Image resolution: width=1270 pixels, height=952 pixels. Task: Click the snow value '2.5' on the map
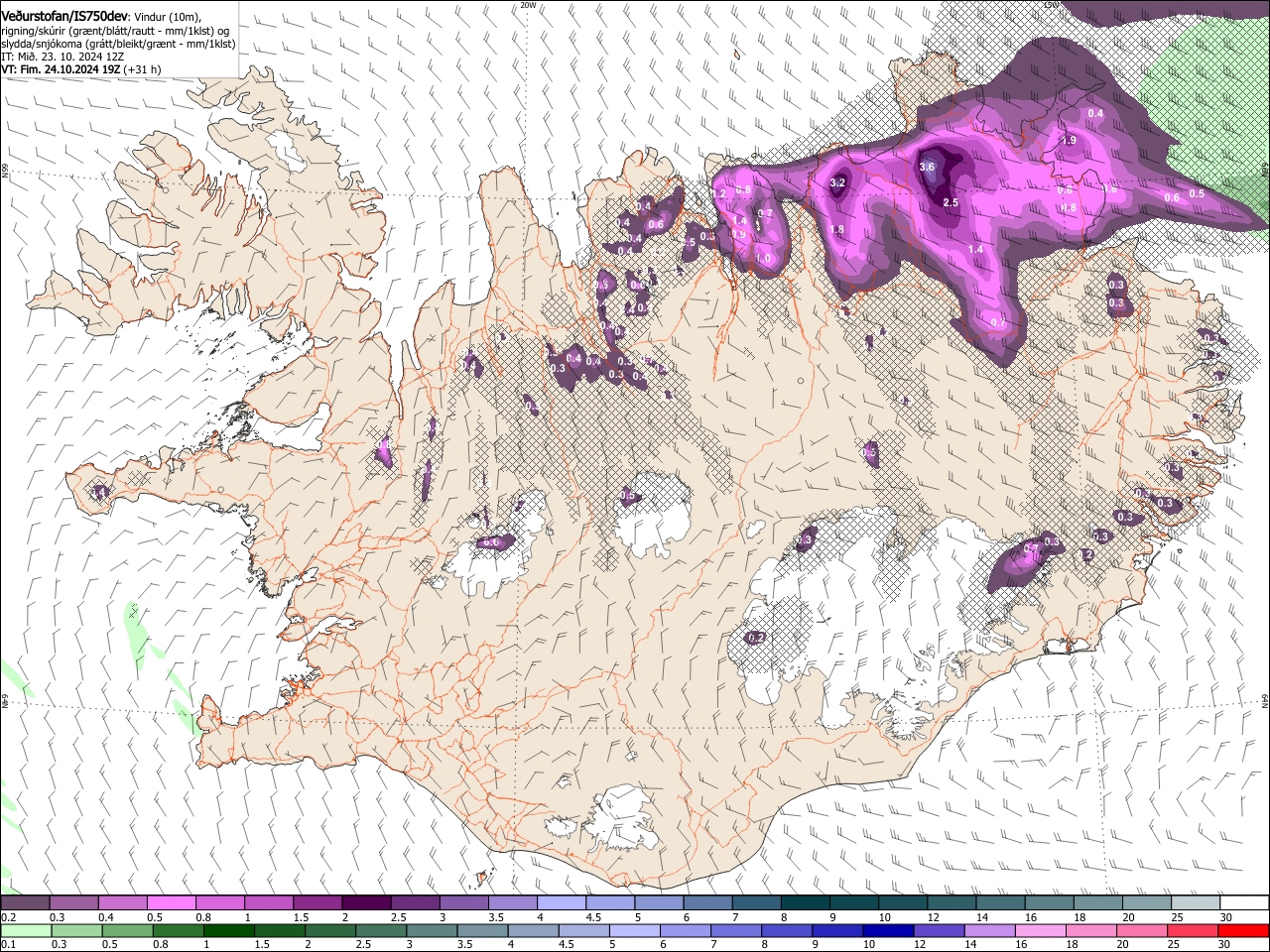point(952,202)
